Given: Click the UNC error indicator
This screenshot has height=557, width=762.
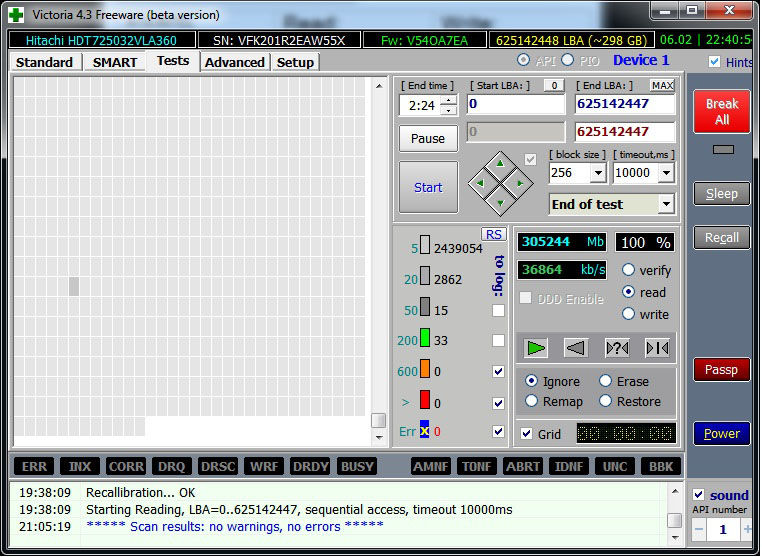Looking at the screenshot, I should click(x=615, y=467).
